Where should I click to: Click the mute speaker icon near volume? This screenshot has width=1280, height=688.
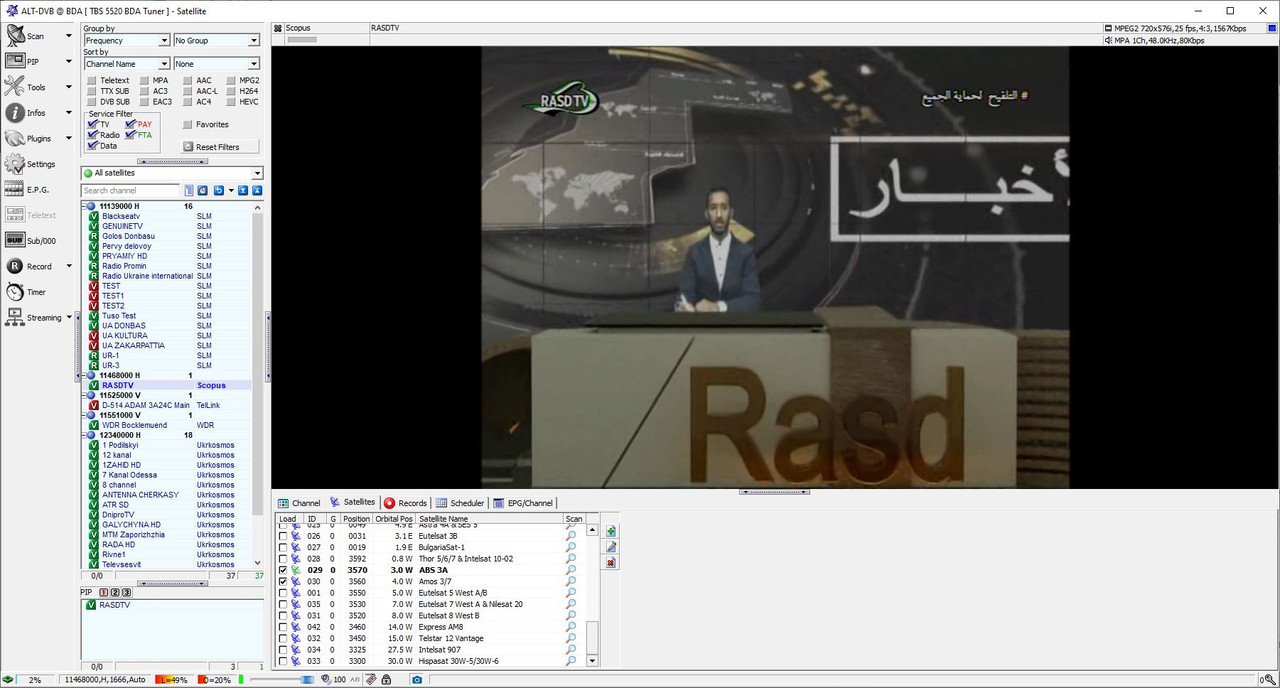point(326,680)
